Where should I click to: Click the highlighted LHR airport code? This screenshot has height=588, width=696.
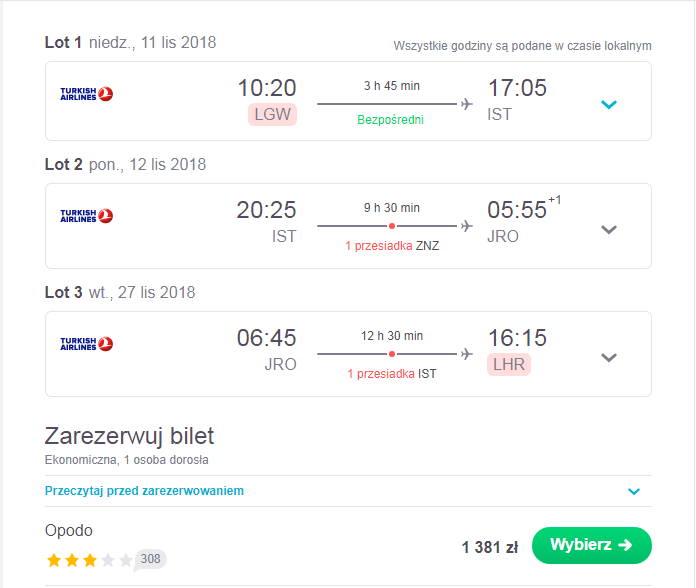point(509,364)
